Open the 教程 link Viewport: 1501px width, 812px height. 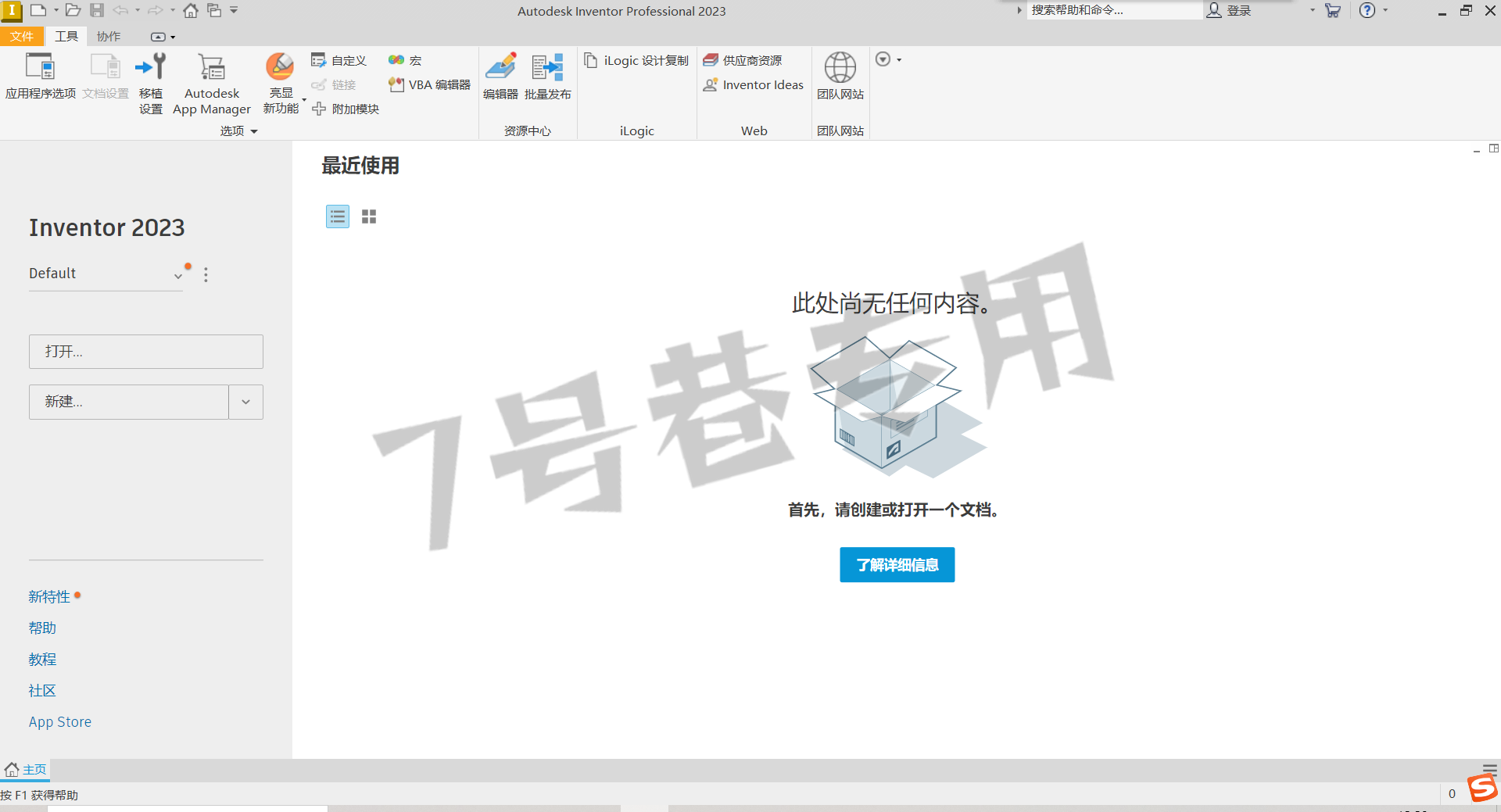(x=42, y=660)
